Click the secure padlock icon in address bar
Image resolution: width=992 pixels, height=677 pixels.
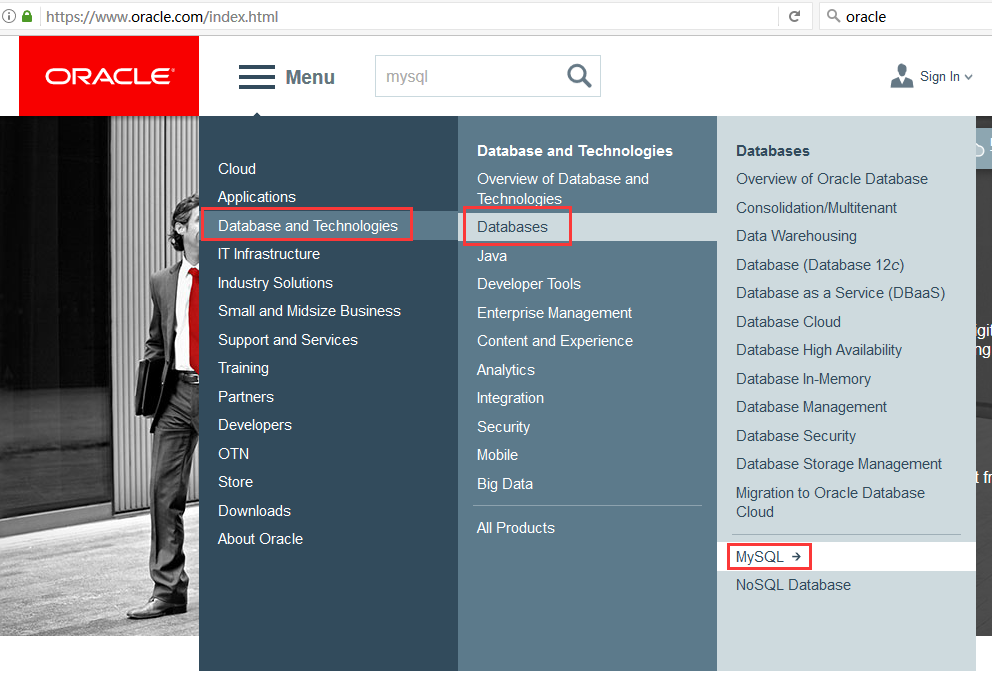click(27, 16)
